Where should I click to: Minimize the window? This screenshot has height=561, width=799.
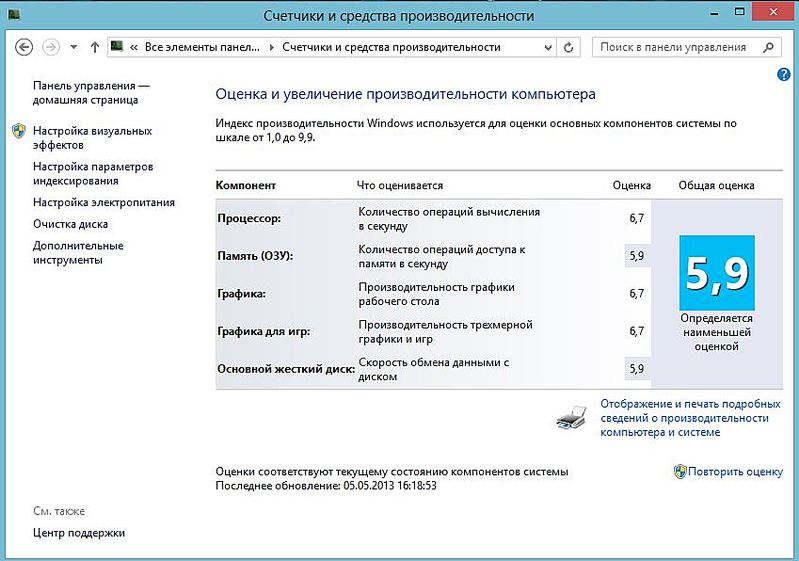click(714, 12)
